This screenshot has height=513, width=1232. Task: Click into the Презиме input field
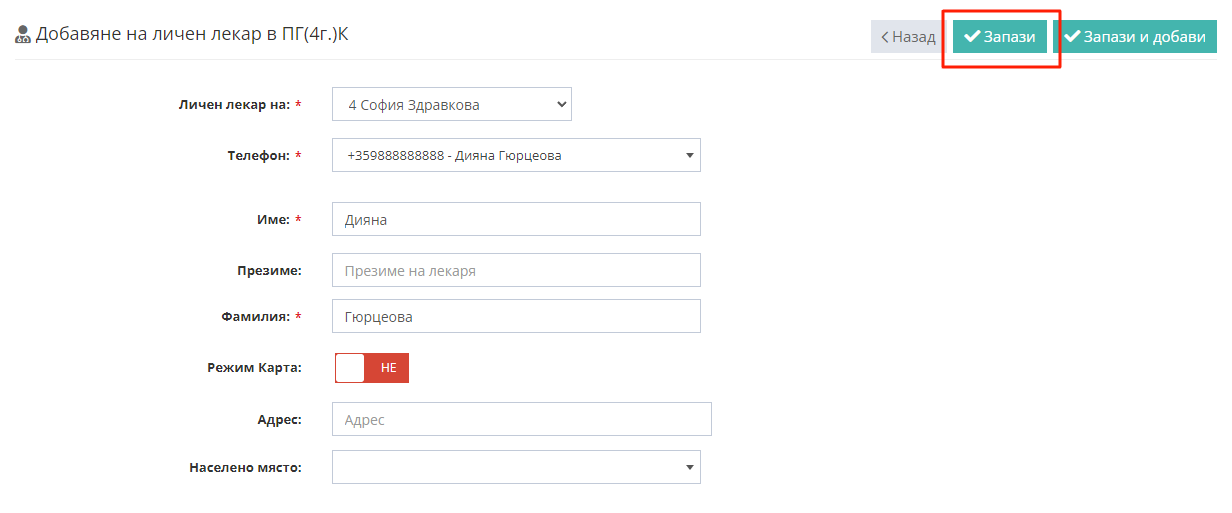tap(516, 270)
